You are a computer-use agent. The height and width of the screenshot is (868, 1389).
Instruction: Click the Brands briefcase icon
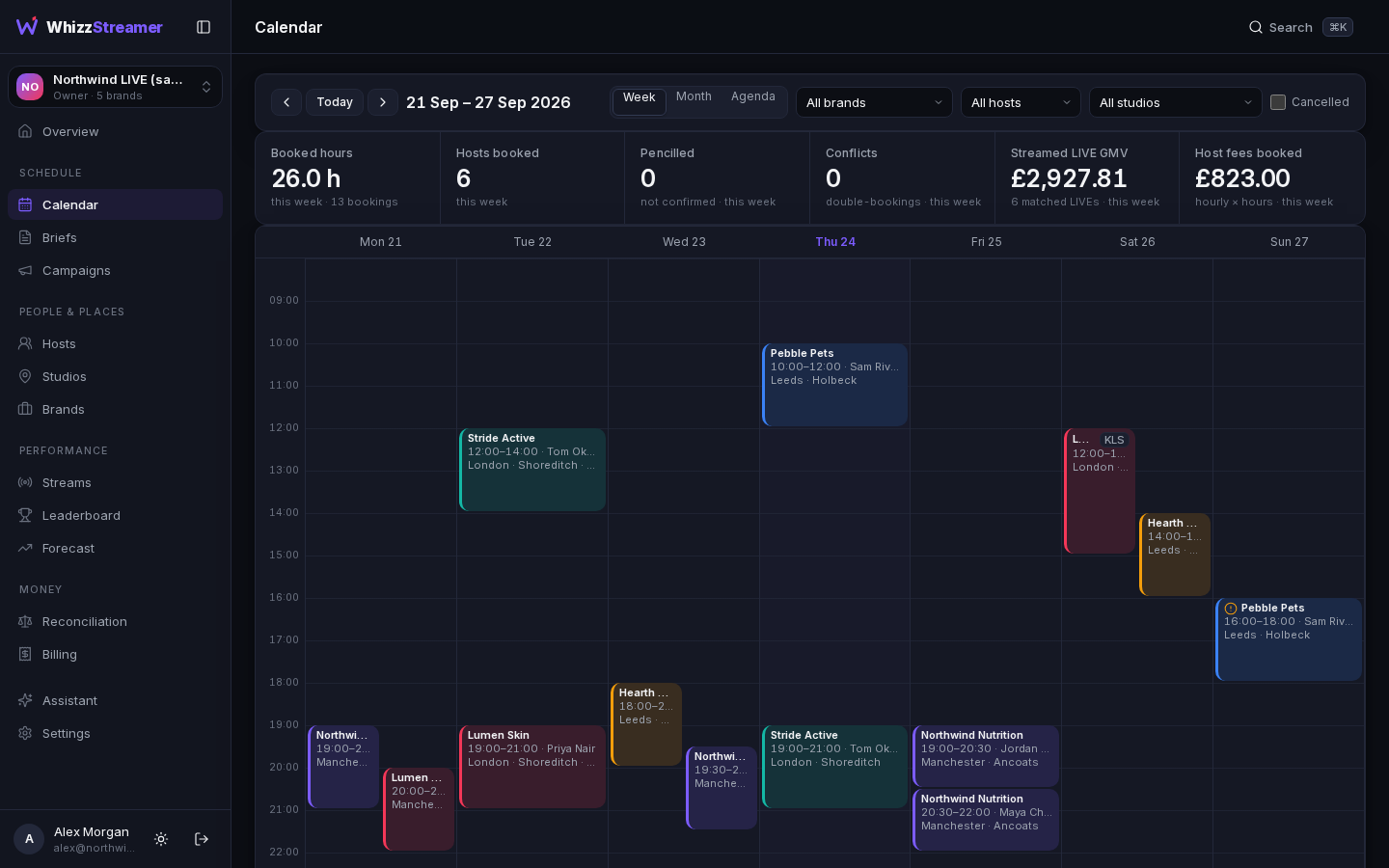point(25,409)
